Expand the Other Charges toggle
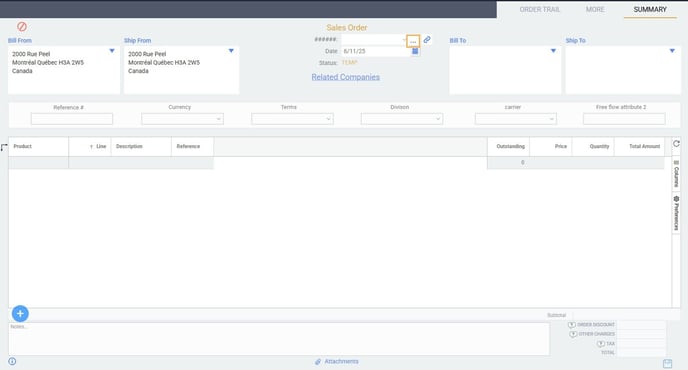 point(573,334)
